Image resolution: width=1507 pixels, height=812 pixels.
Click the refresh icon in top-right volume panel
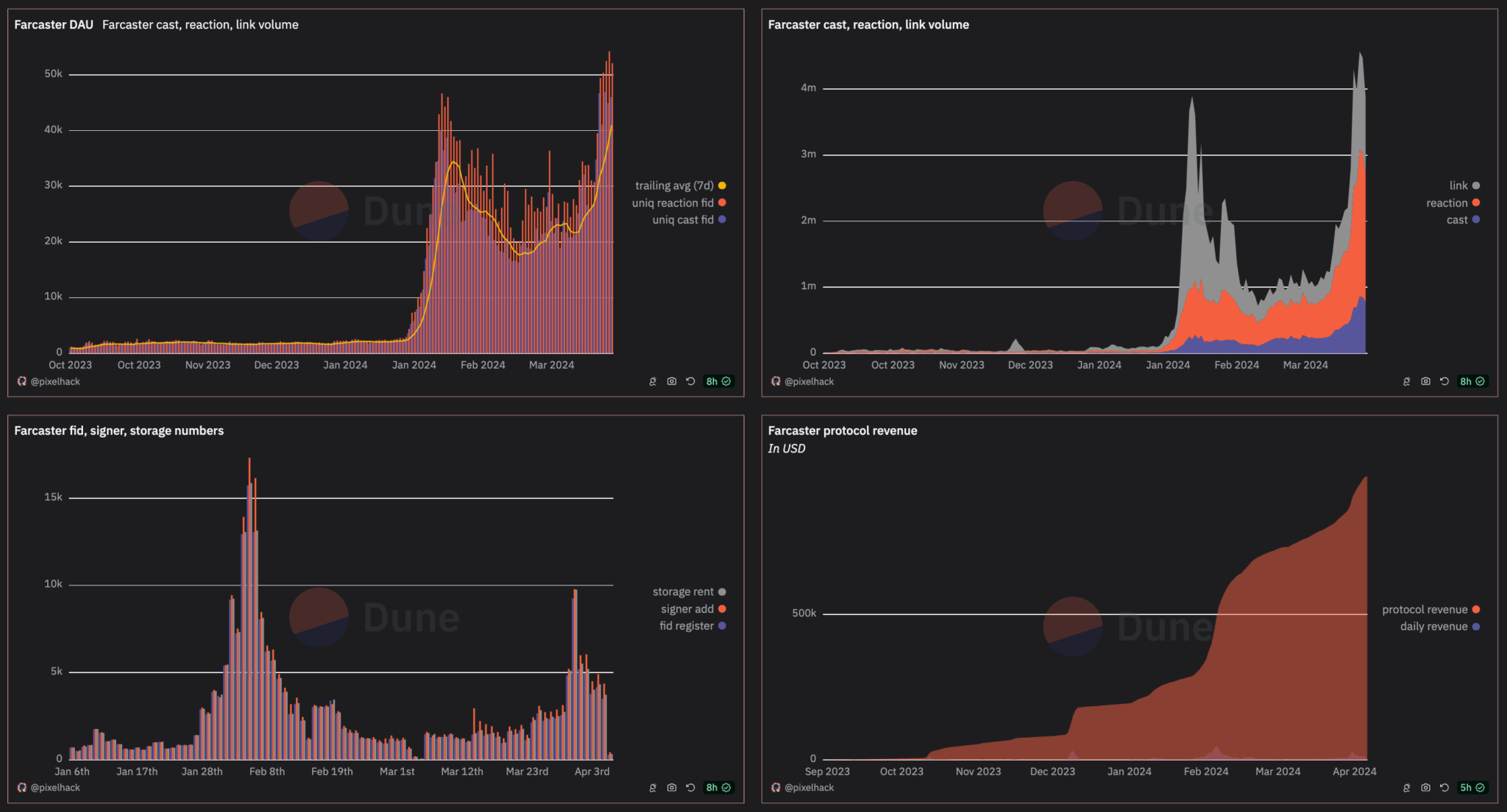coord(1444,381)
